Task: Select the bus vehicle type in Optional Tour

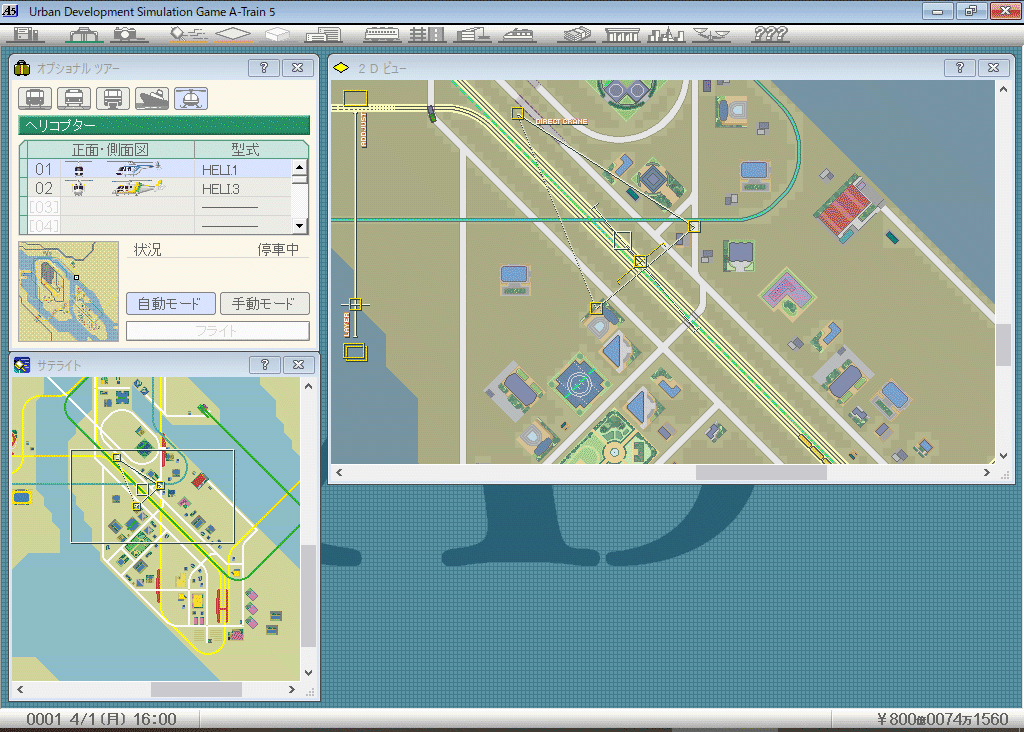Action: tap(35, 99)
